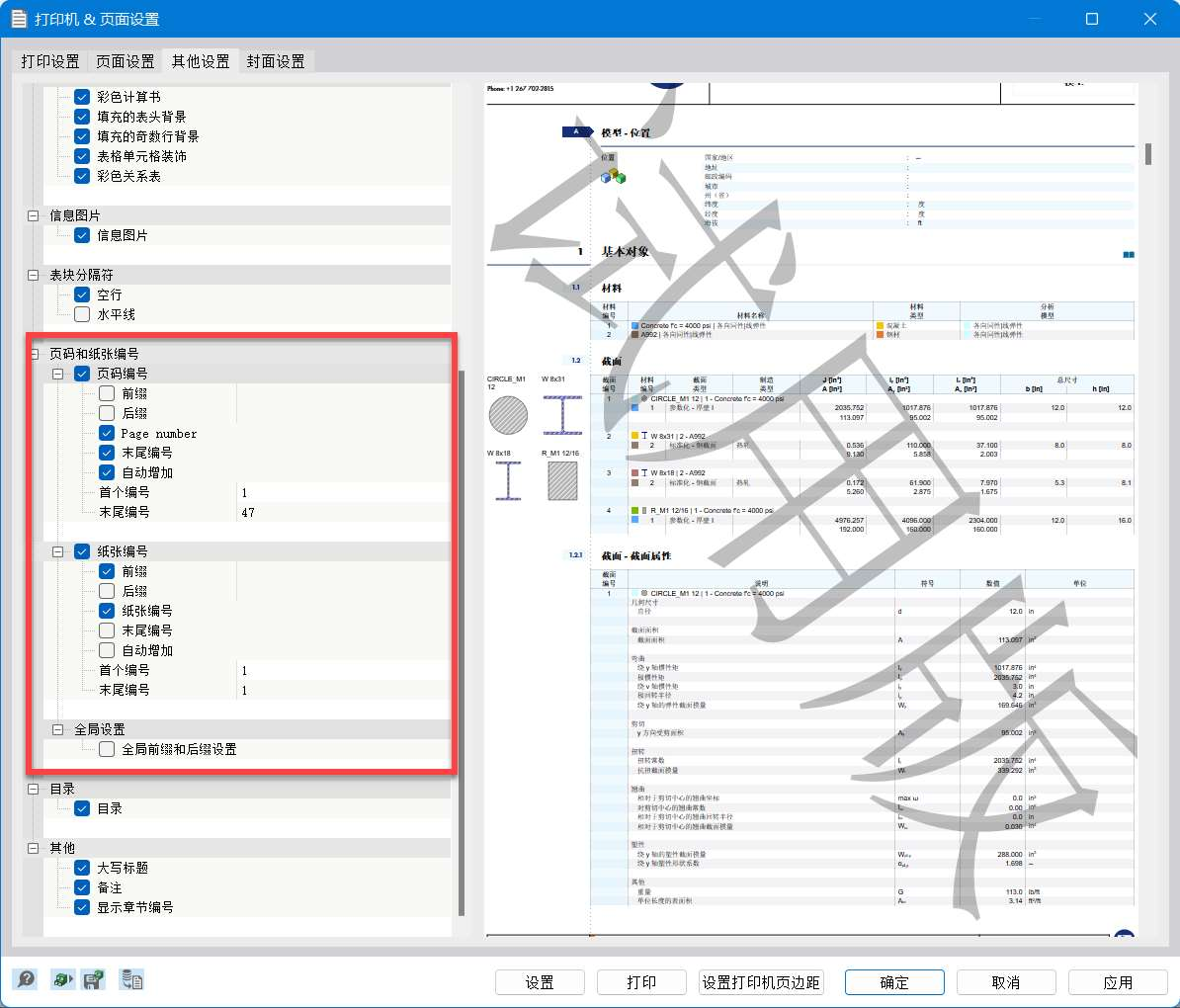This screenshot has height=1008, width=1180.
Task: Click 设置打印机页边距 button
Action: click(761, 982)
